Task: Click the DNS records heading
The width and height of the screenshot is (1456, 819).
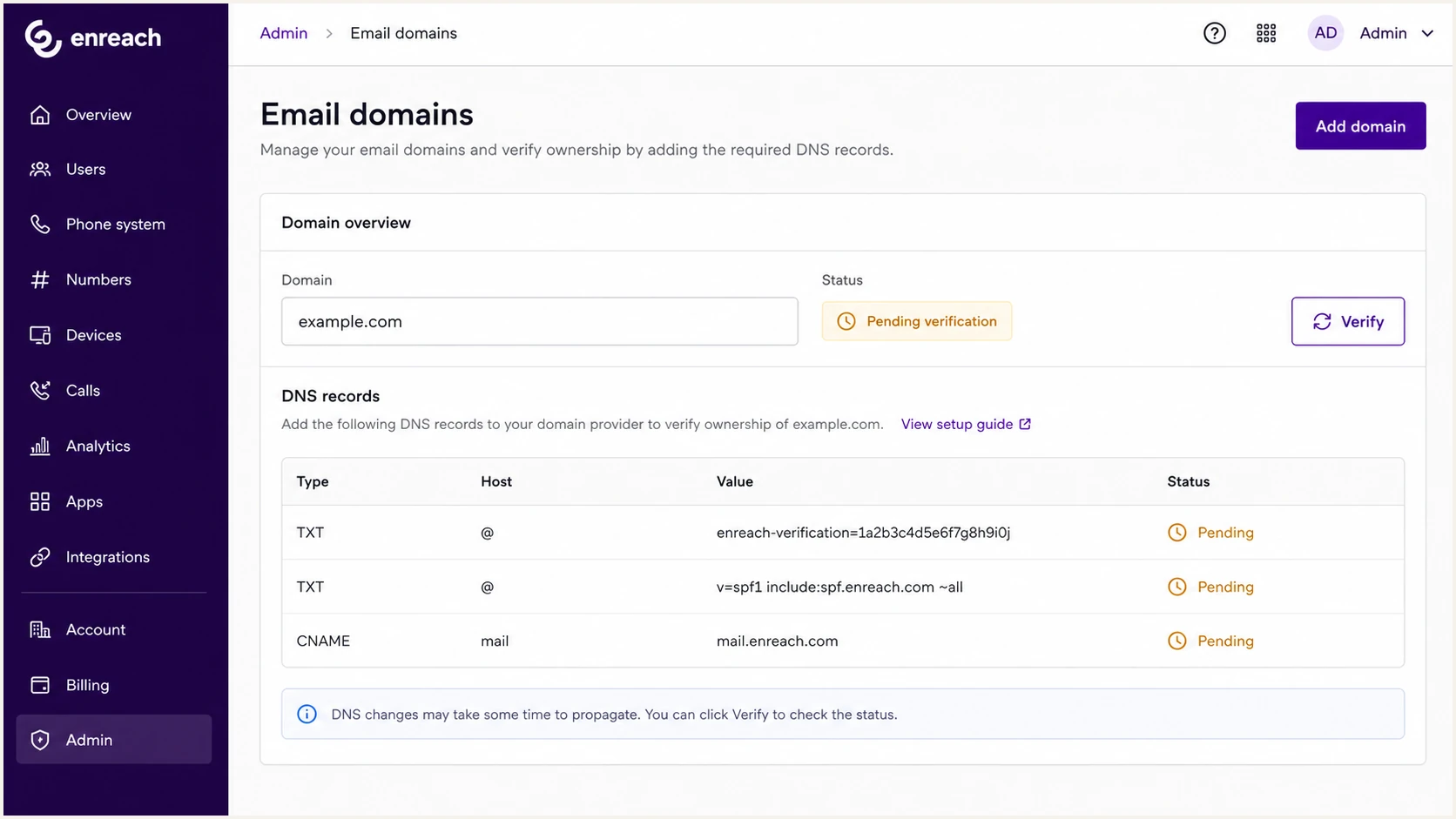Action: pos(331,397)
